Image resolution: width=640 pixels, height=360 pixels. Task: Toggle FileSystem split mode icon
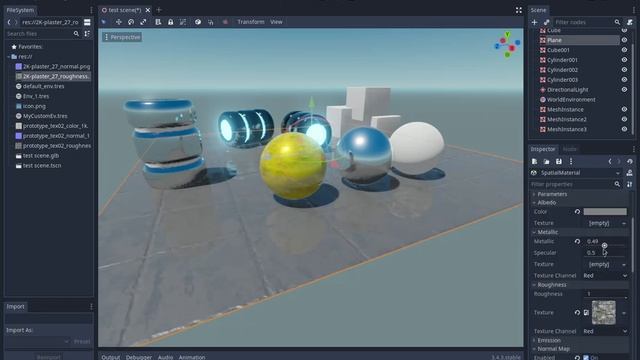tap(87, 22)
